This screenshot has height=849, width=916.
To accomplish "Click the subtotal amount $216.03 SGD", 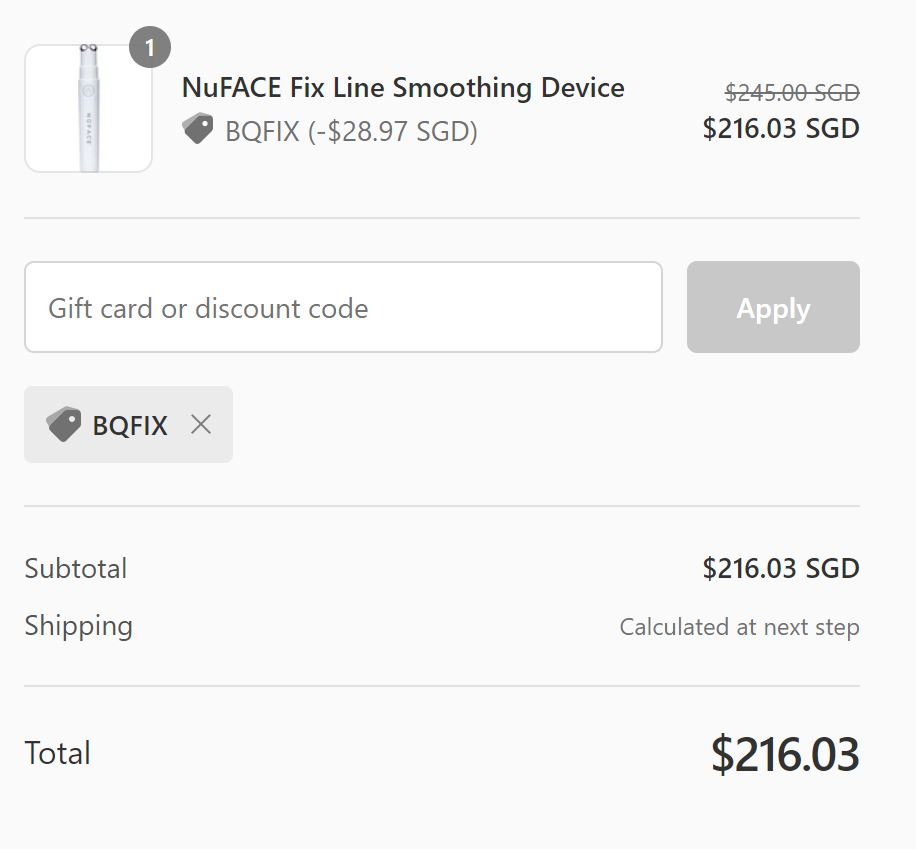I will (781, 569).
